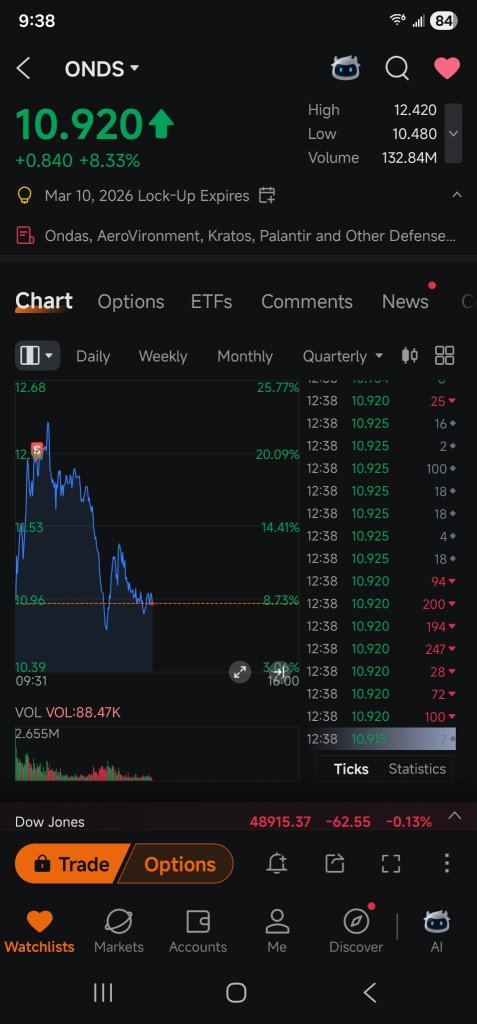477x1024 pixels.
Task: Collapse the Dow Jones index bar chevron
Action: 455,816
